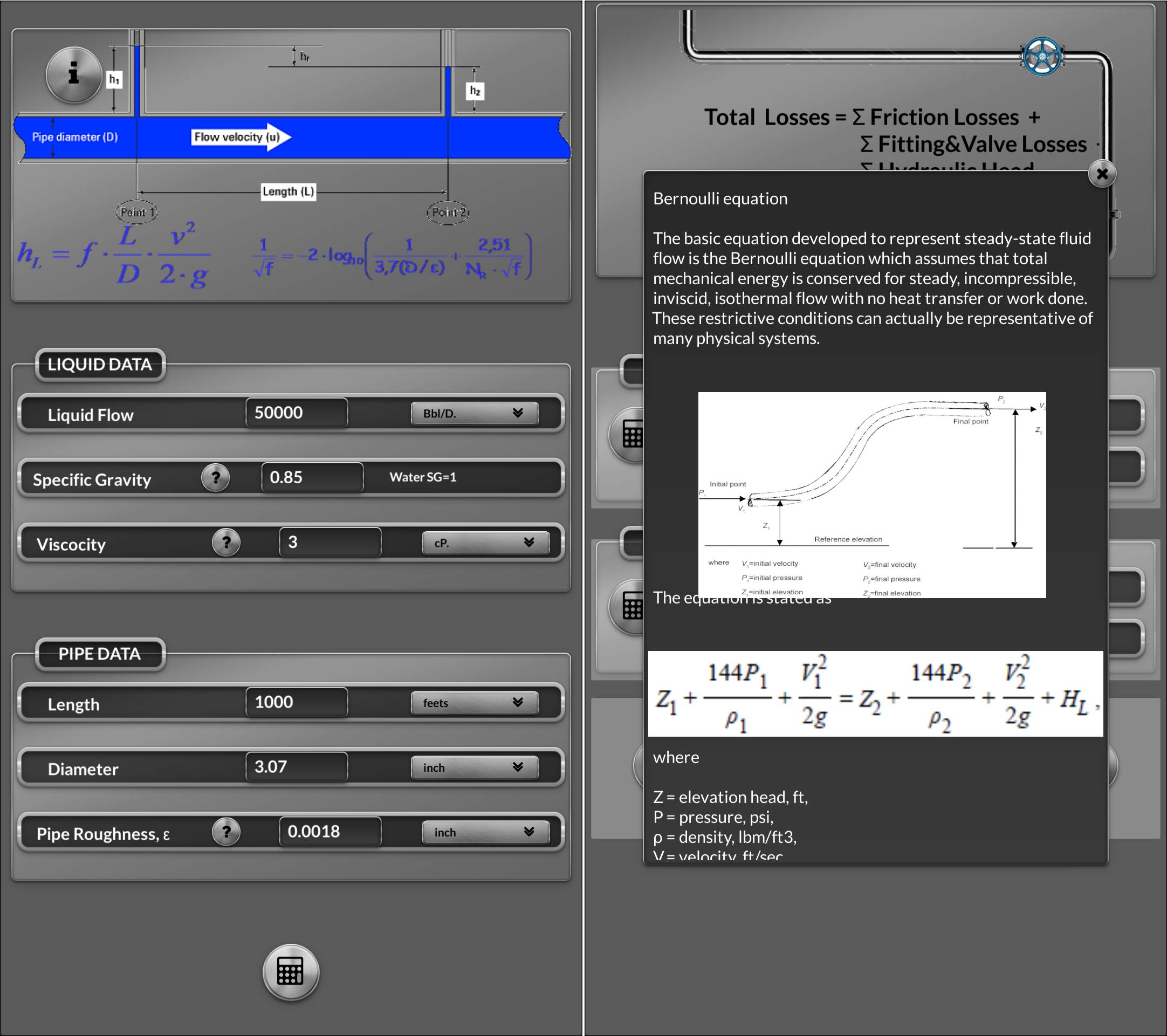Select the Viscocity value field
Viewport: 1167px width, 1036px height.
coord(329,542)
